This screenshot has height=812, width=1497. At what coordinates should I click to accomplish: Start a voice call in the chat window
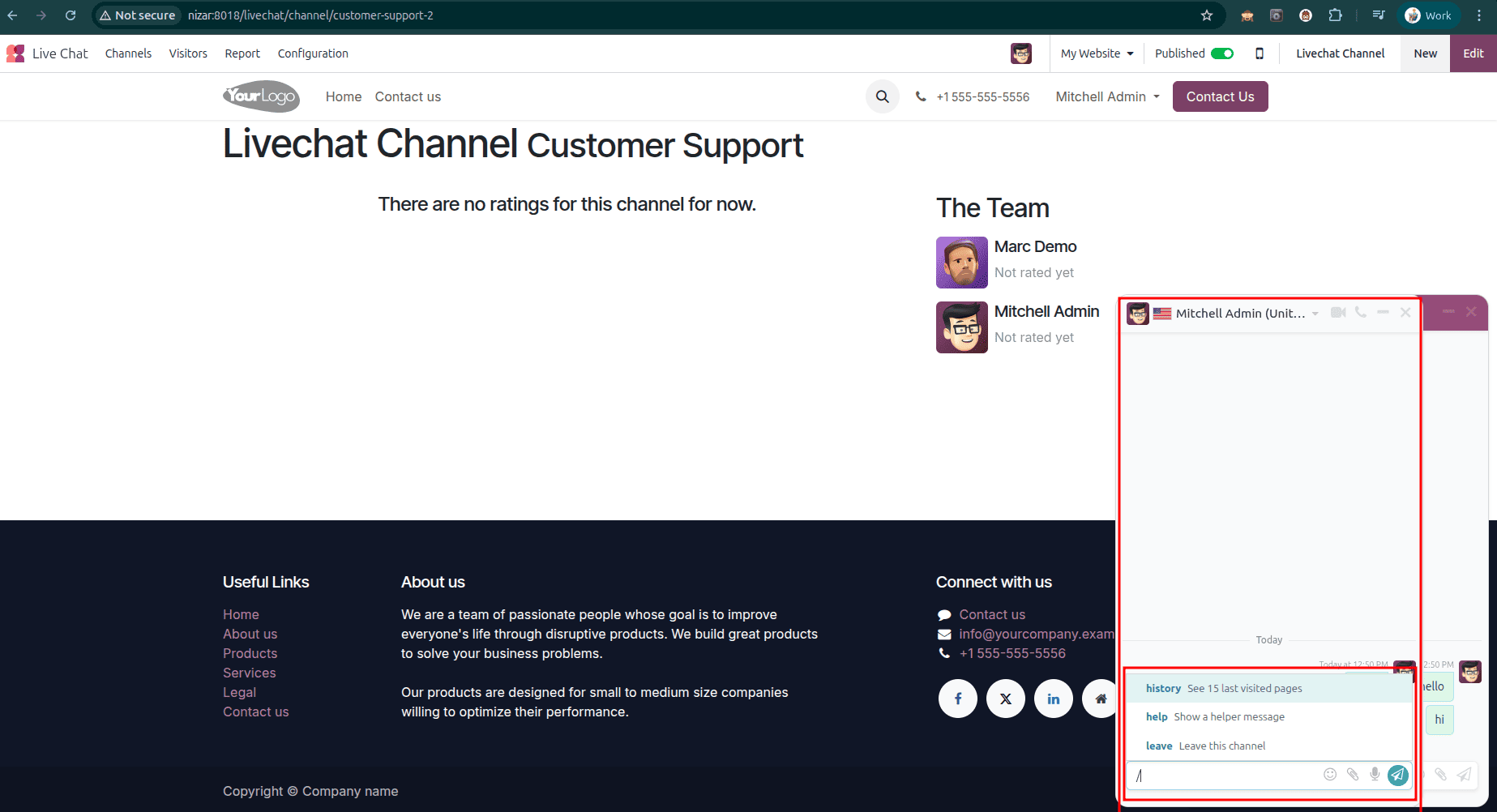pos(1361,313)
